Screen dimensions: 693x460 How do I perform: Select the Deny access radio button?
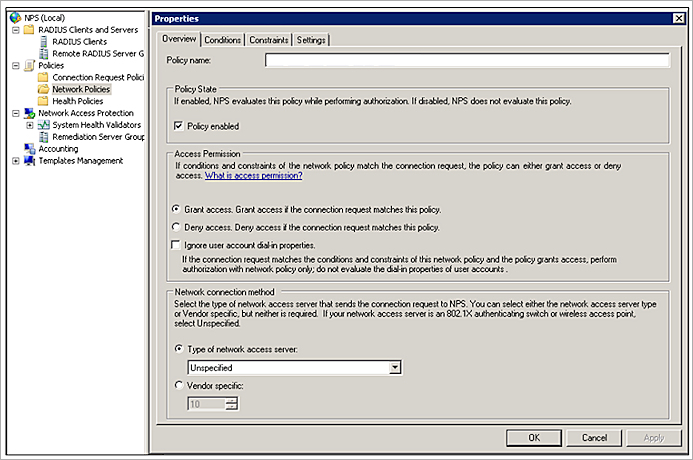176,227
